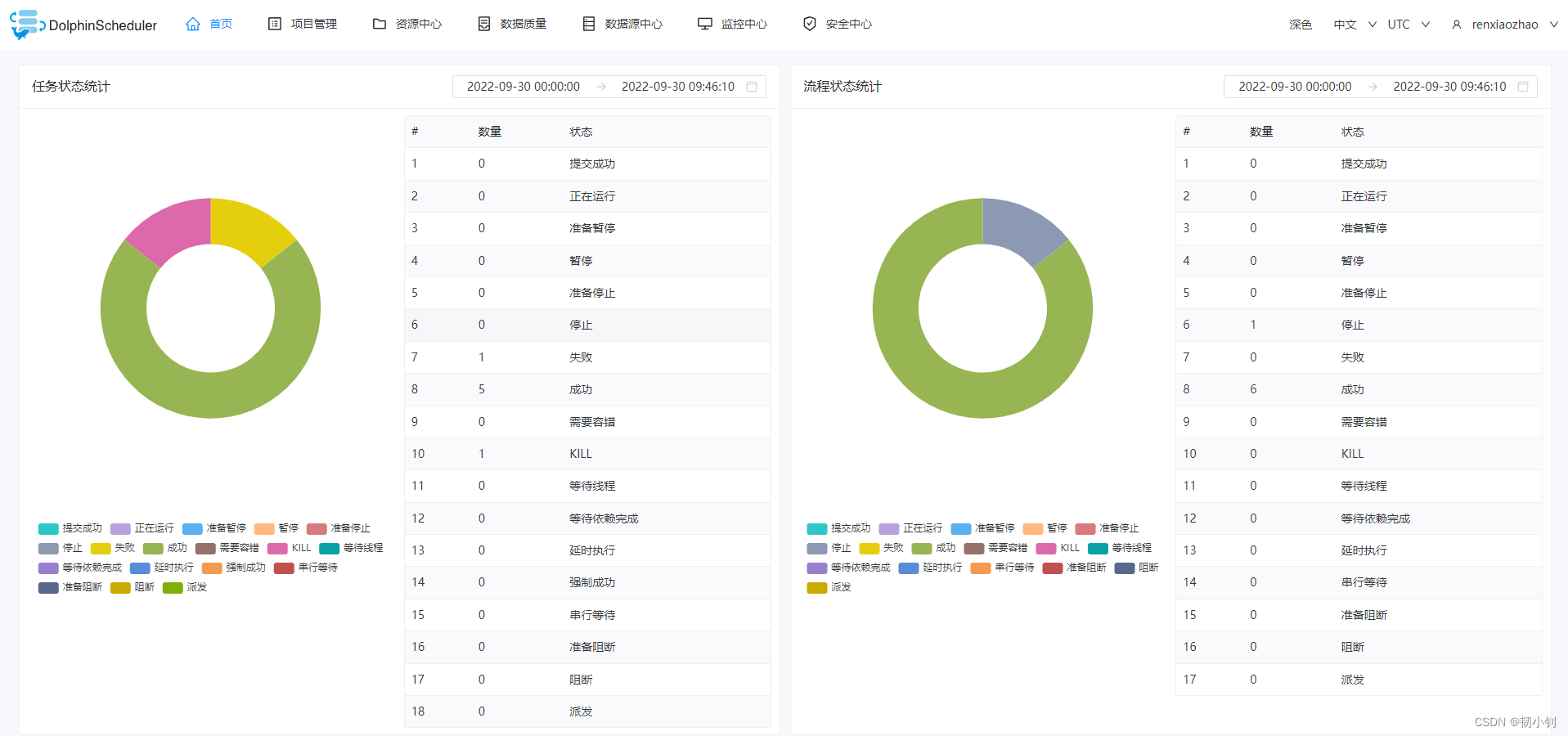Open the 资源中心 menu item
1568x736 pixels.
click(407, 24)
